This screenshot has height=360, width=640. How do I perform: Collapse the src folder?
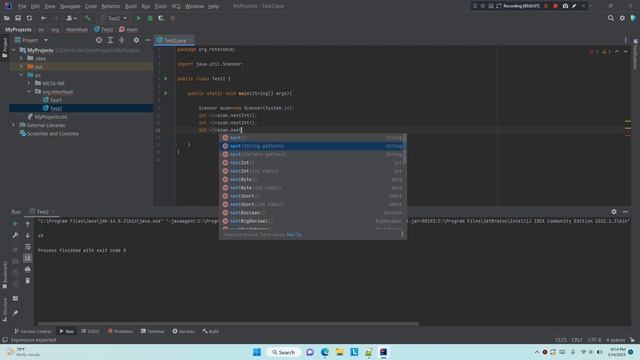[x=22, y=75]
